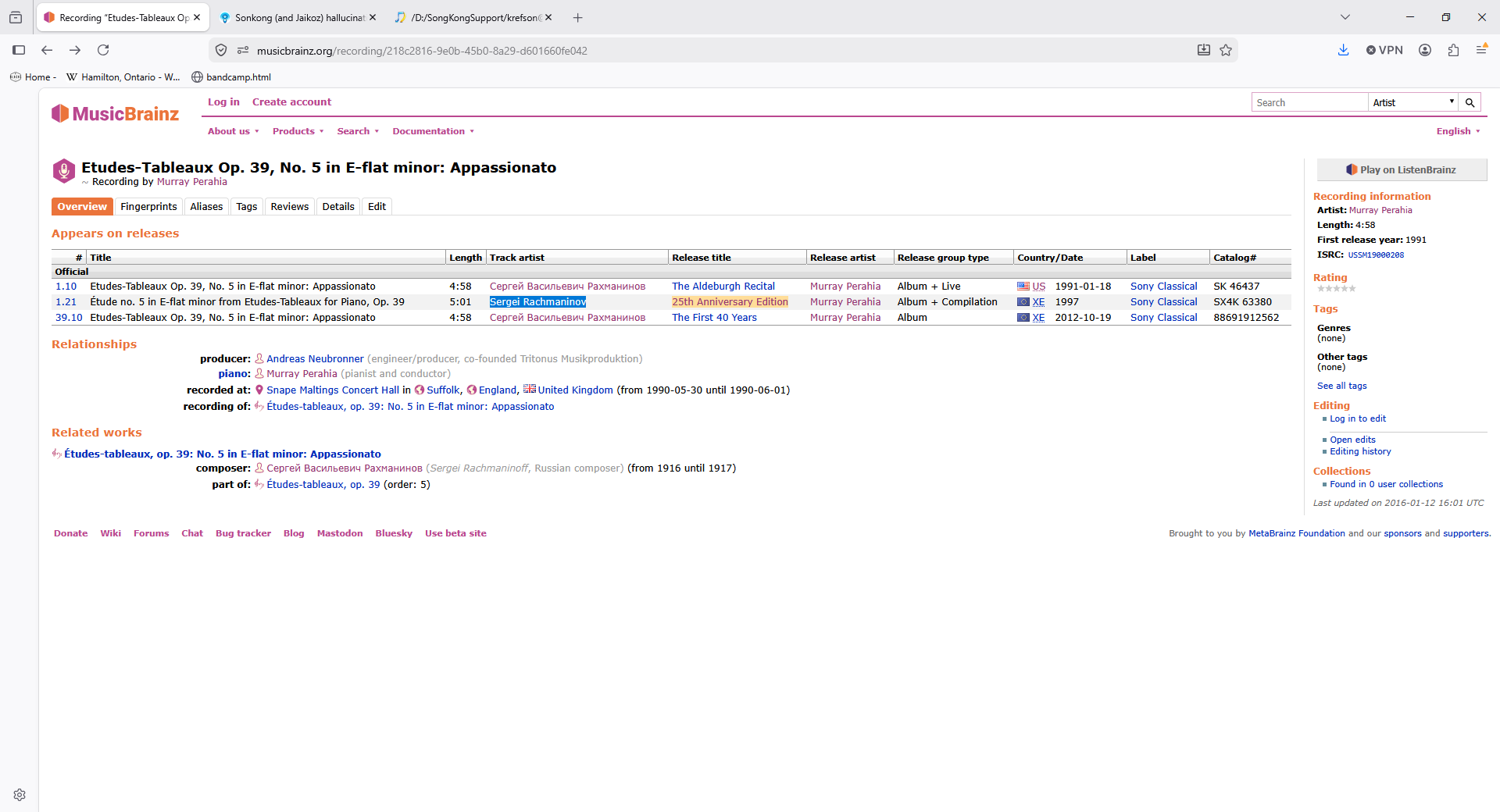This screenshot has height=812, width=1500.
Task: Expand the About us menu
Action: 233,131
